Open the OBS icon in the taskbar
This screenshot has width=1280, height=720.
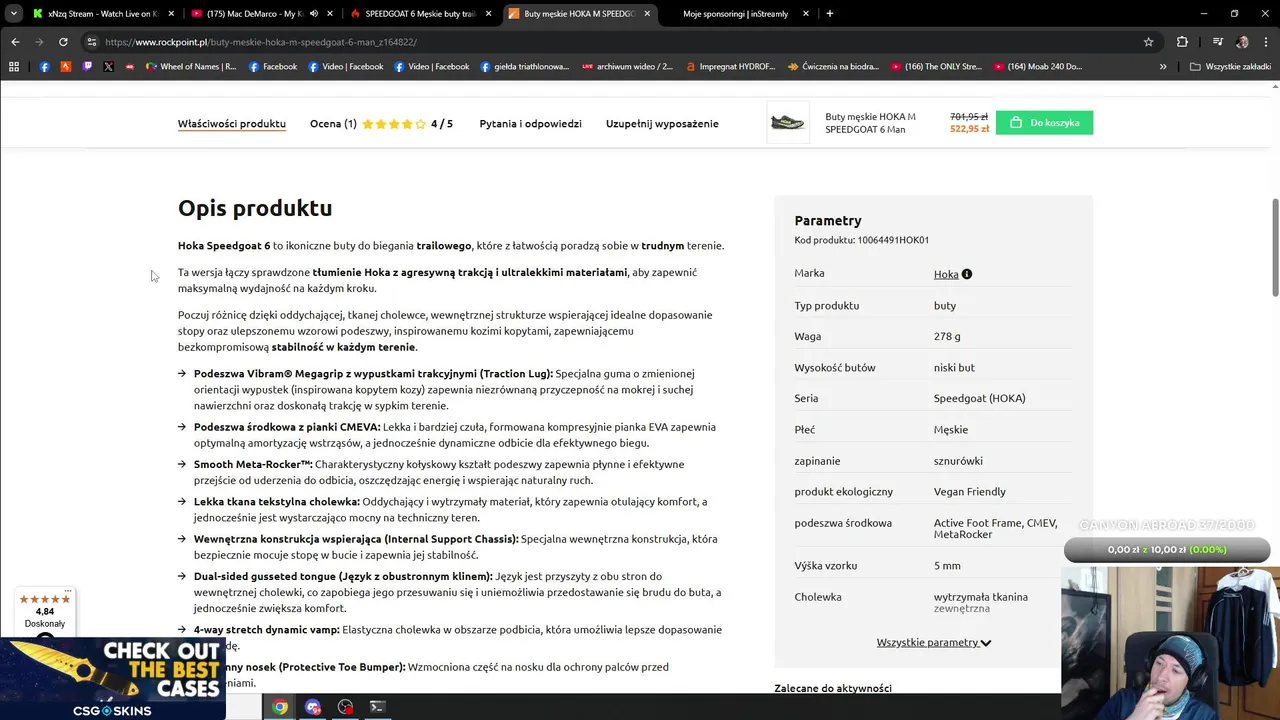tap(345, 707)
